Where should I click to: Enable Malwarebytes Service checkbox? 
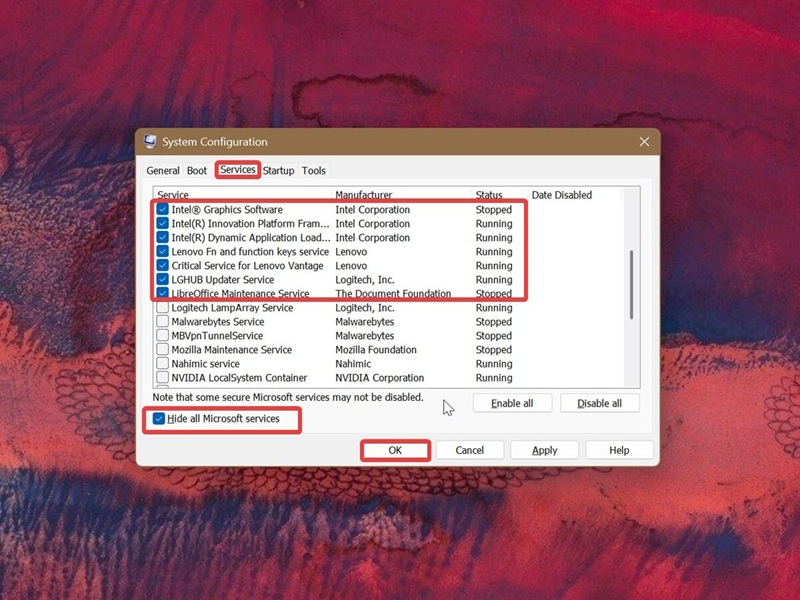coord(162,321)
